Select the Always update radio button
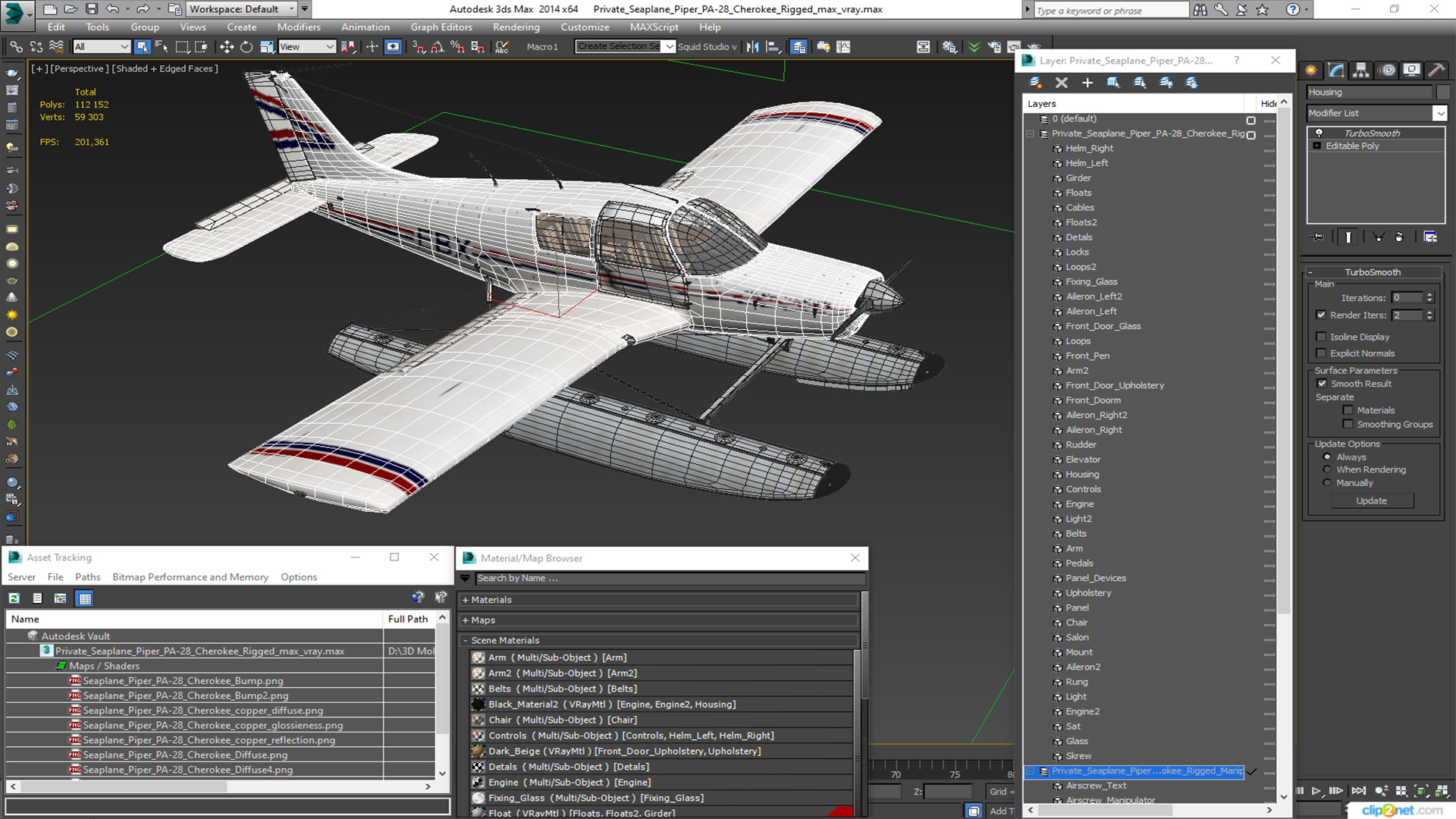 click(x=1326, y=457)
